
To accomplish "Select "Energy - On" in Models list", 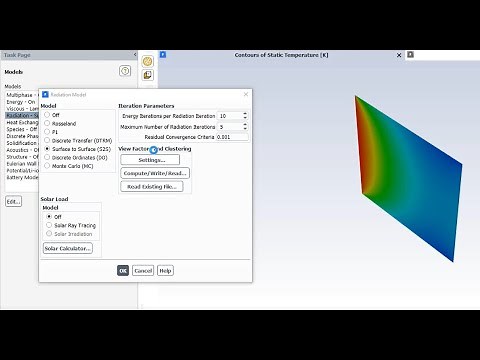I will [22, 102].
